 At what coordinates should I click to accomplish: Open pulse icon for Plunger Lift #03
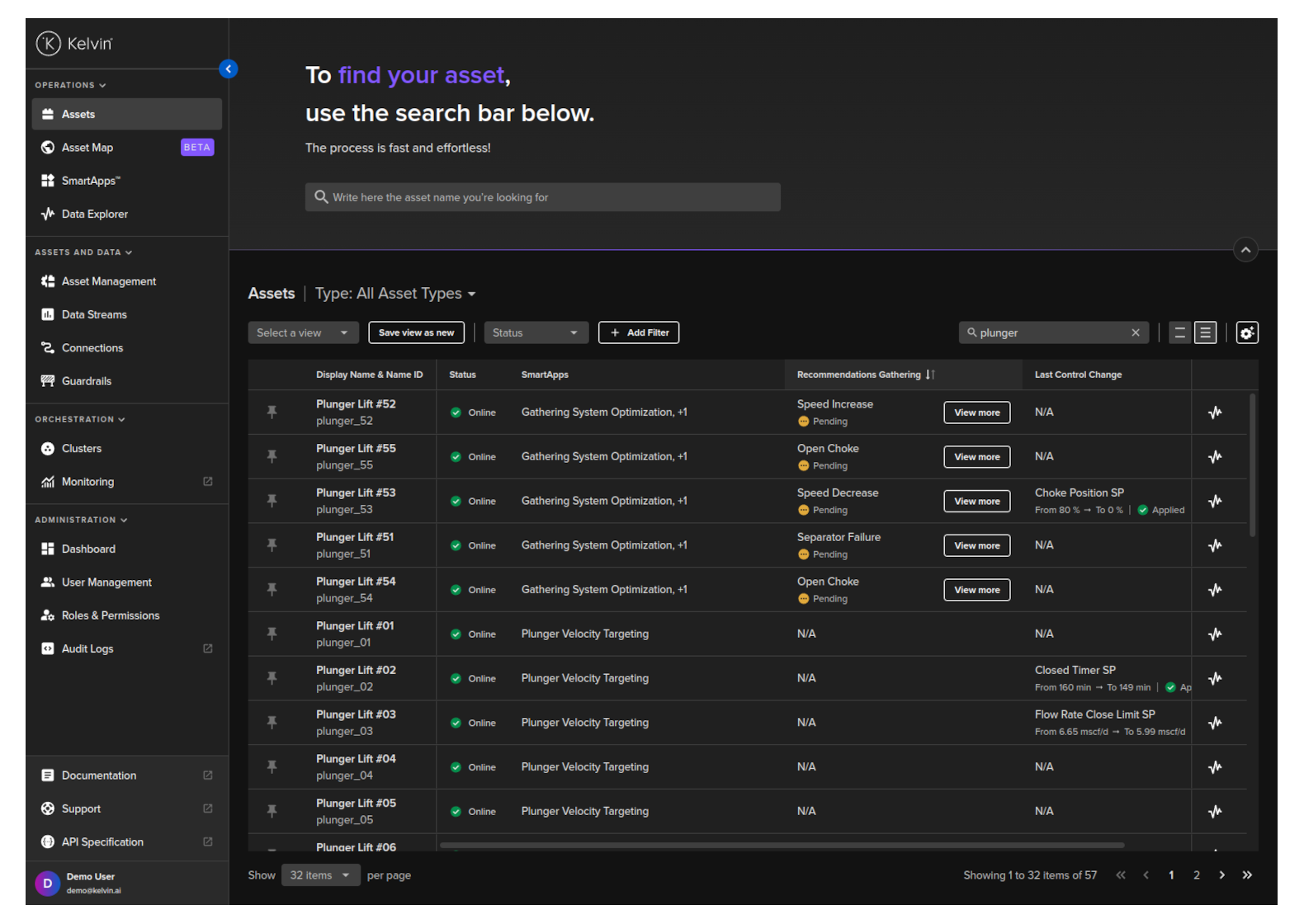(1215, 723)
